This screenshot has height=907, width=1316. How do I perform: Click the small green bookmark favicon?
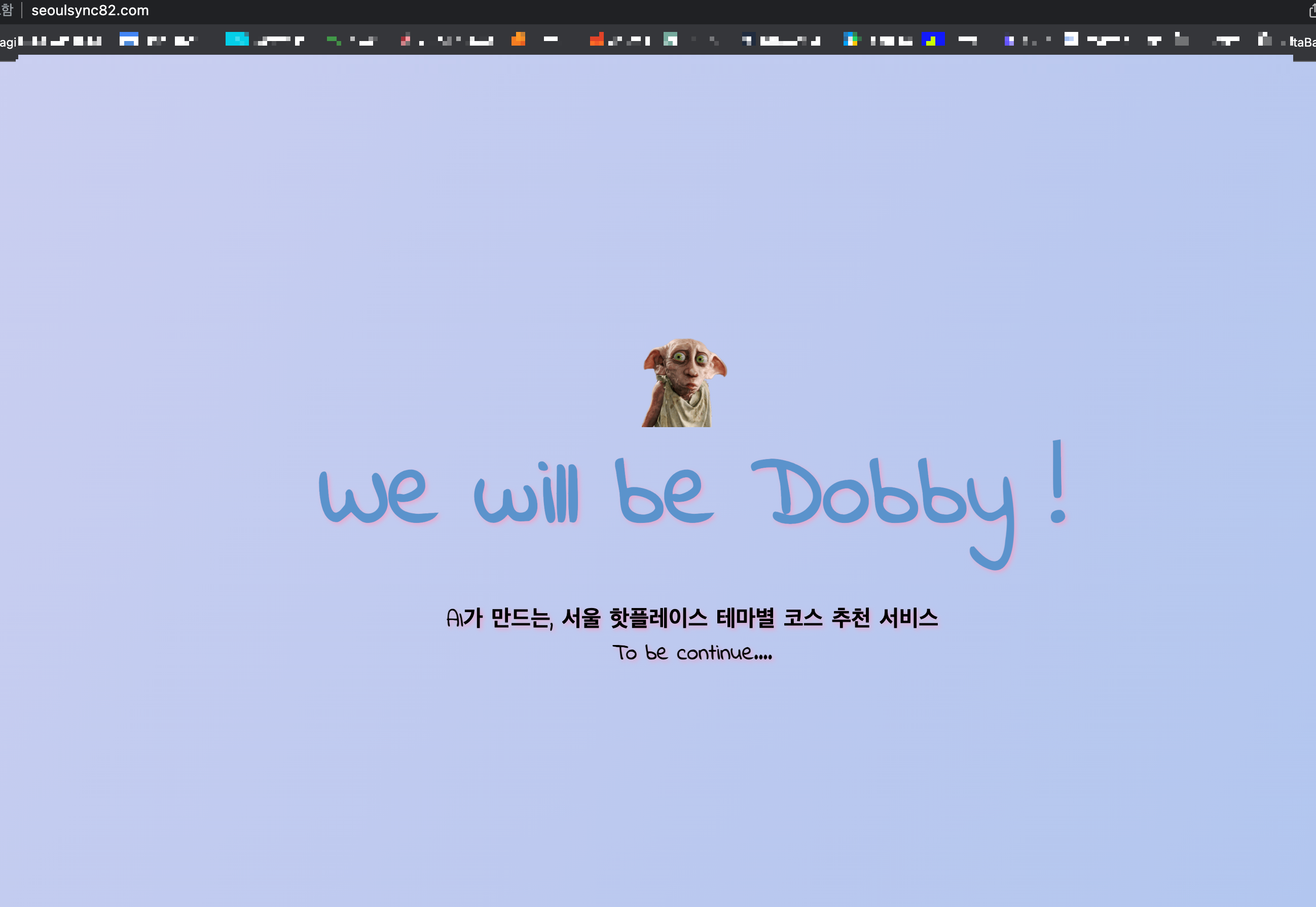coord(334,40)
